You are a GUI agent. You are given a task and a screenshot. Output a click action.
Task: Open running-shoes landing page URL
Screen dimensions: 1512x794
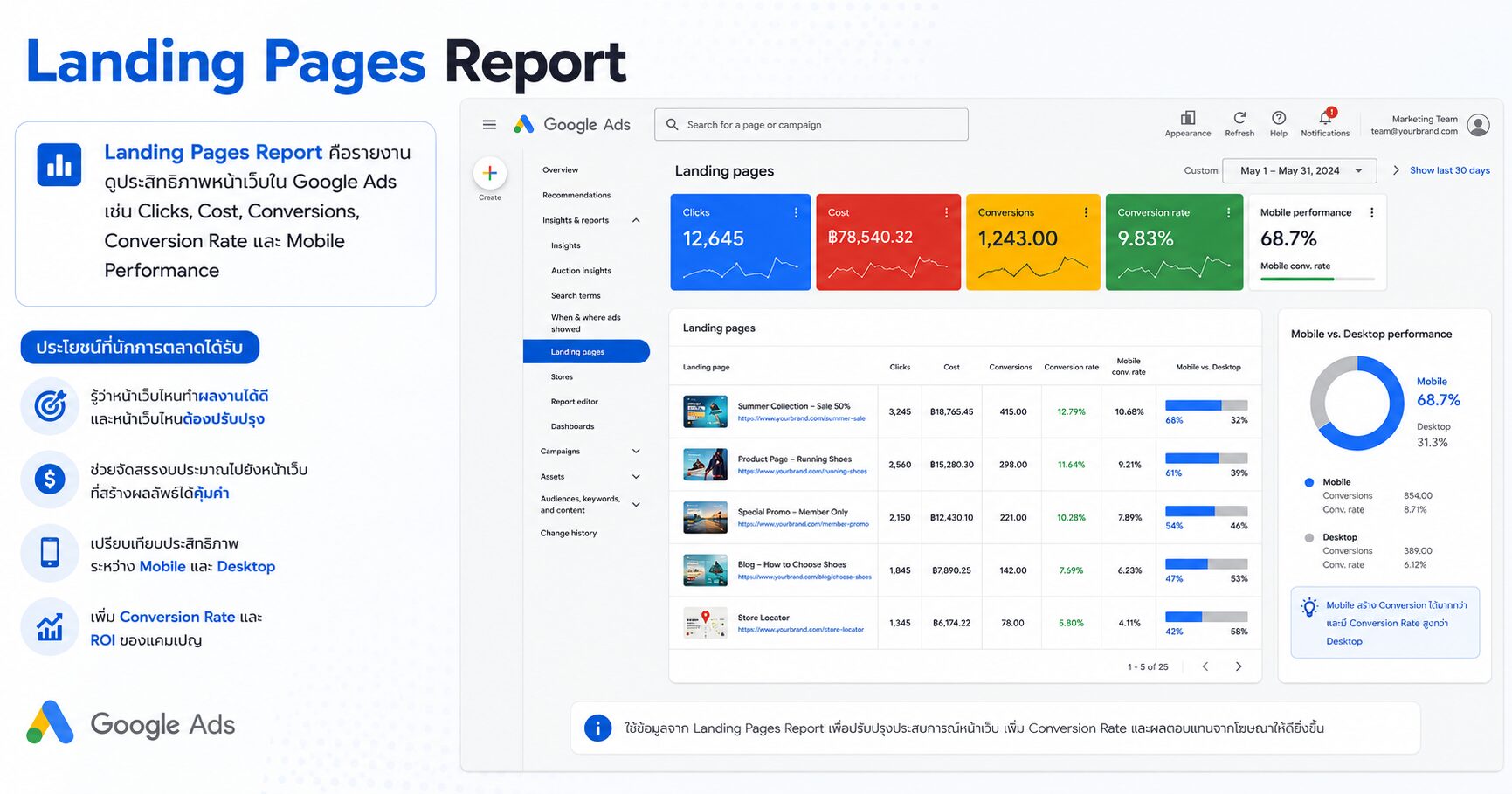pos(802,472)
